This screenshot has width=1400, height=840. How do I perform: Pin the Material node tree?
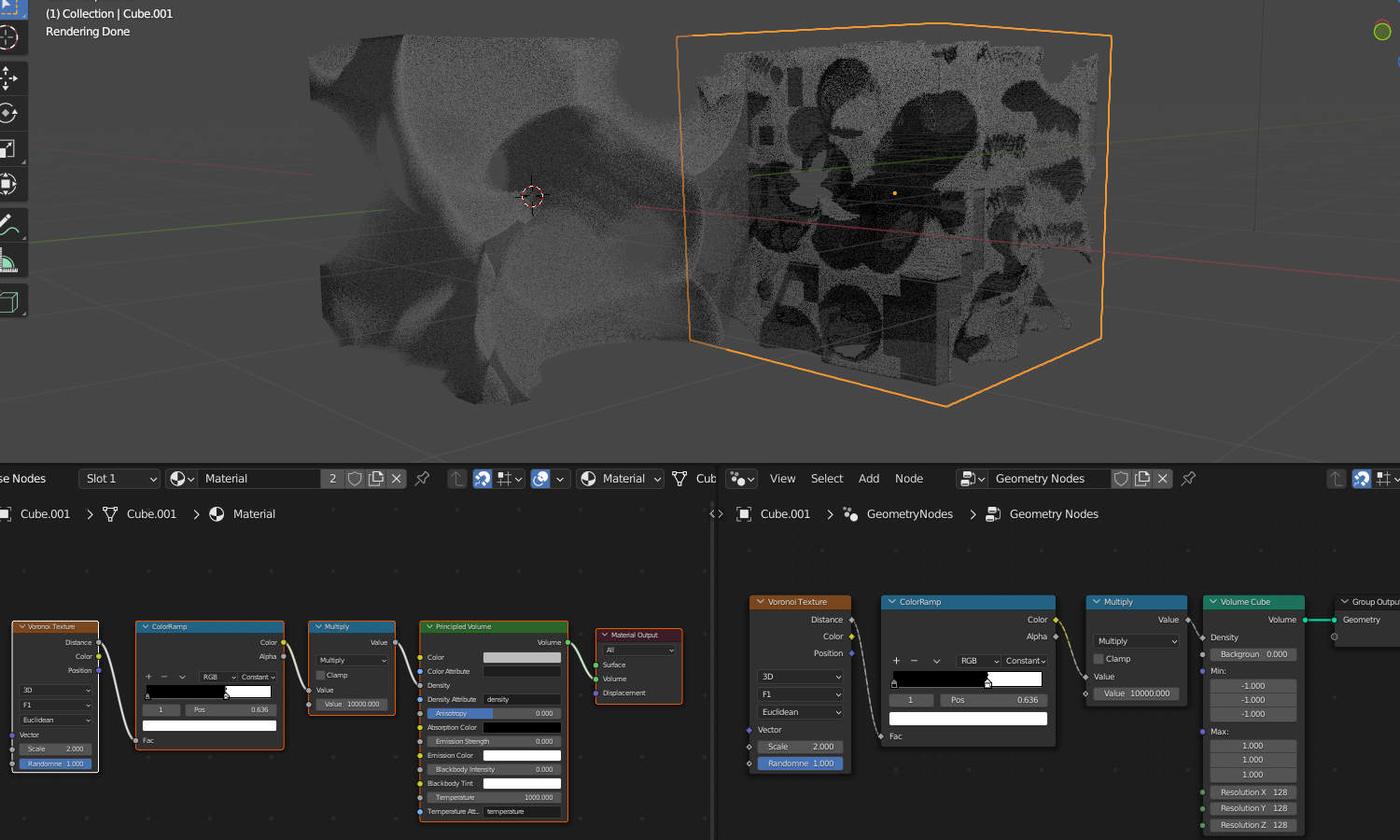pyautogui.click(x=422, y=479)
